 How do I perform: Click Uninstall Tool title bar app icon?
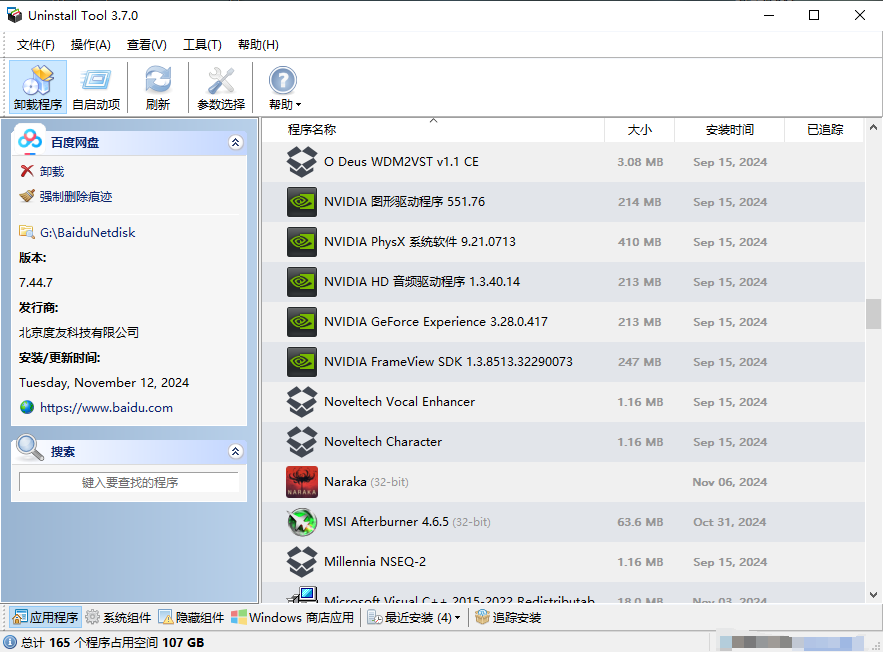pyautogui.click(x=14, y=15)
